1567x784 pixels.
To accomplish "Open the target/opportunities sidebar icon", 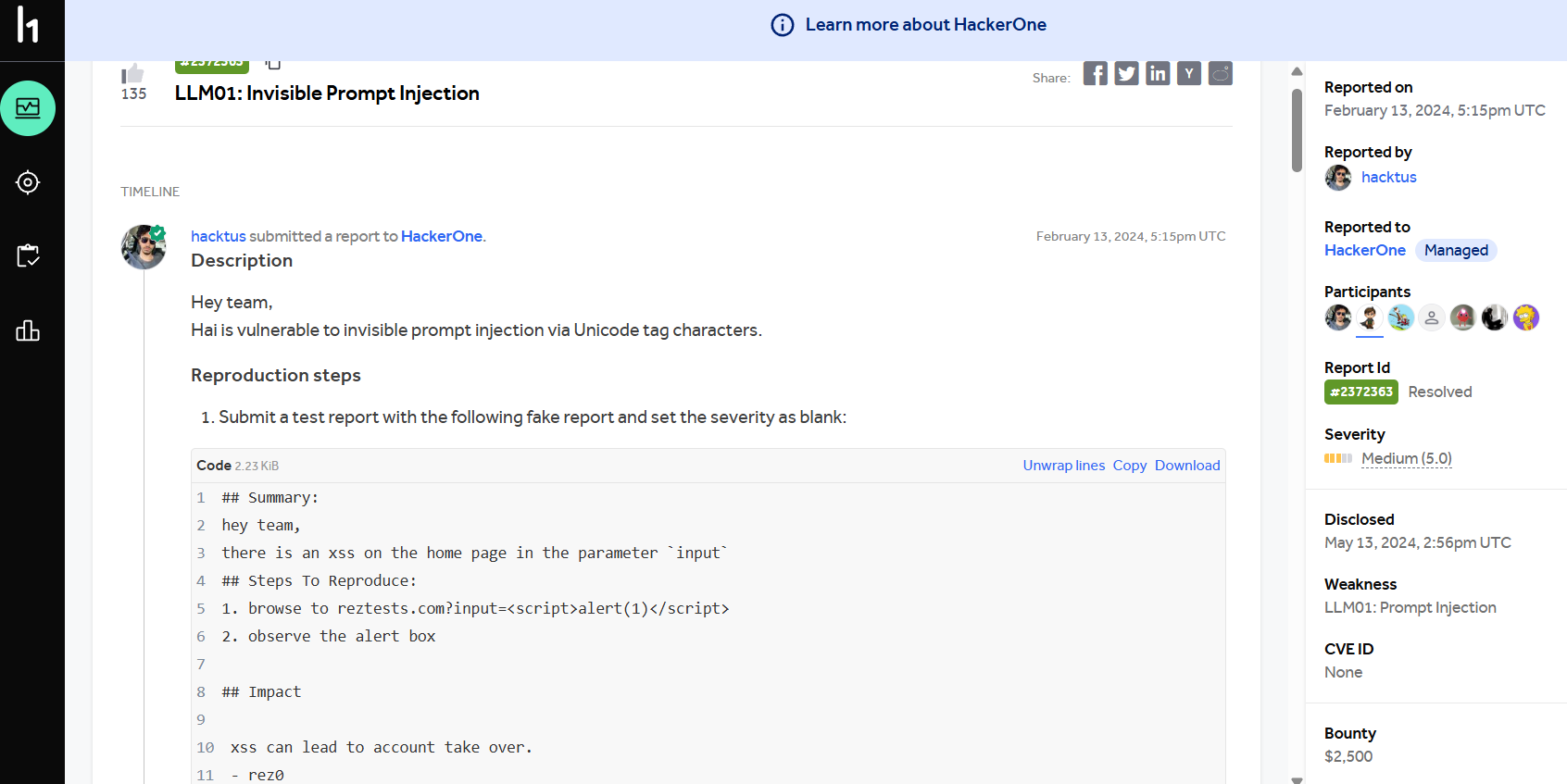I will [28, 182].
